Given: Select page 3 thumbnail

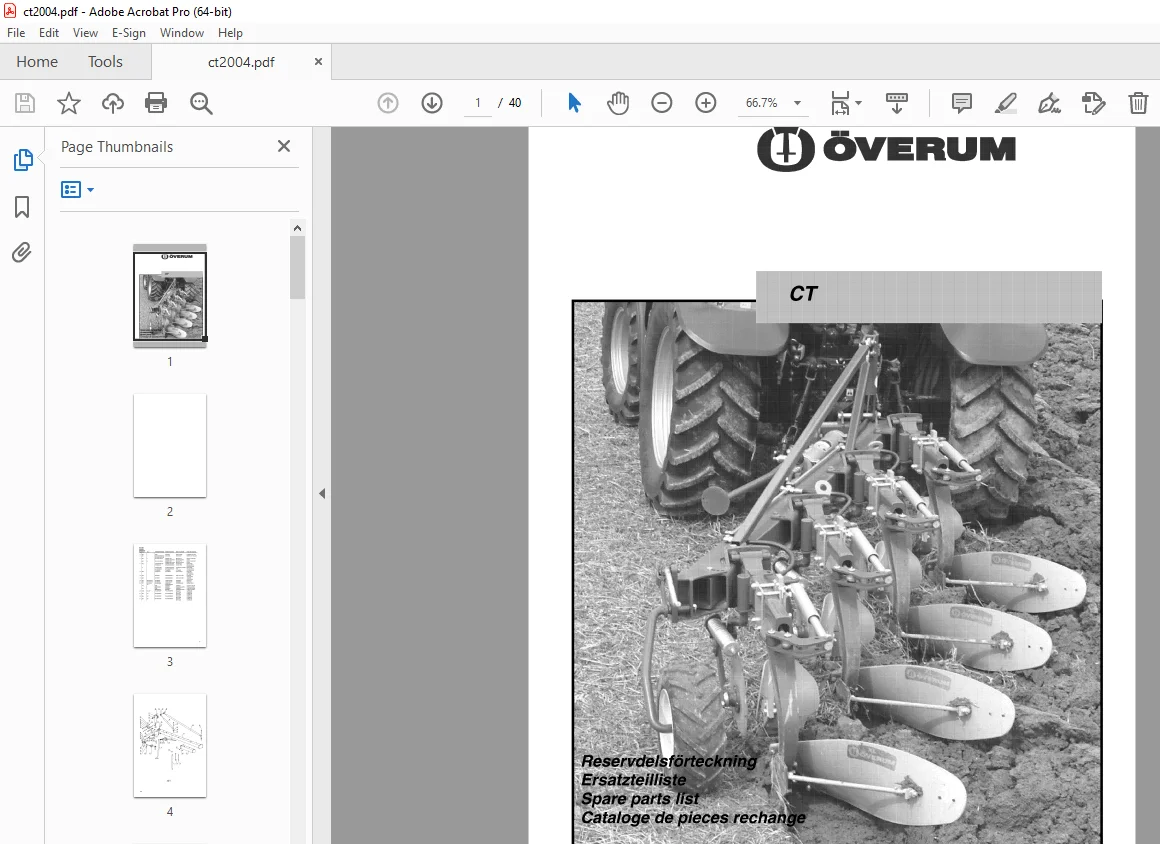Looking at the screenshot, I should coord(170,595).
